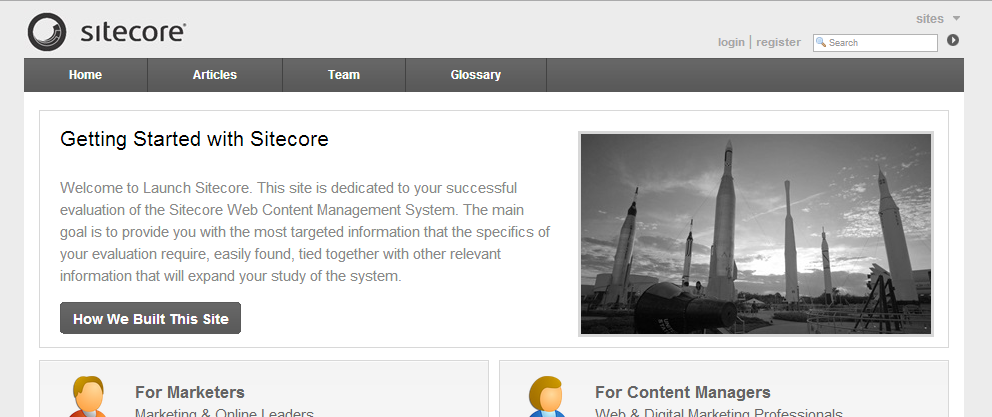Open the For Marketers heading link
Image resolution: width=992 pixels, height=417 pixels.
(x=190, y=392)
